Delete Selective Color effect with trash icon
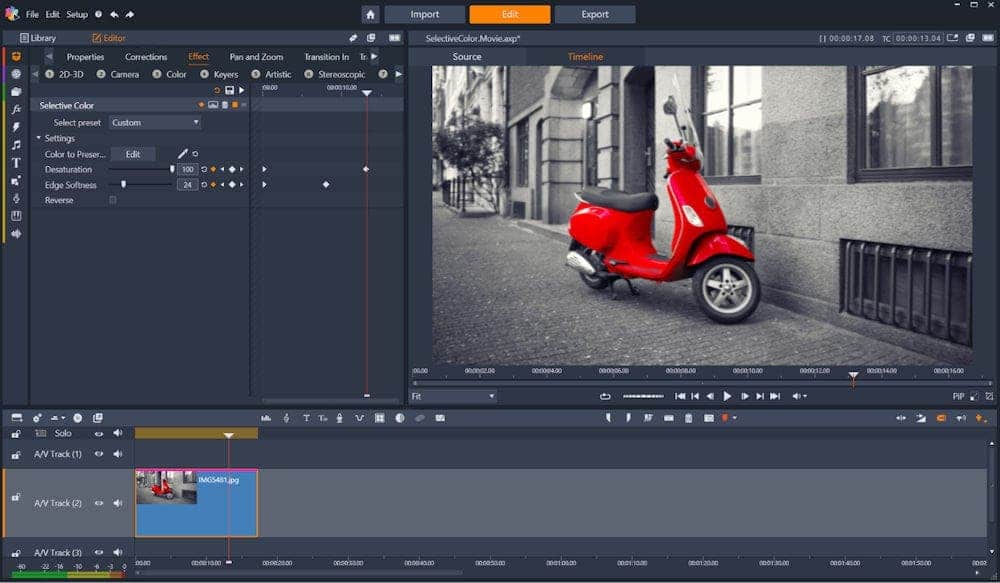Image resolution: width=1000 pixels, height=583 pixels. (224, 105)
